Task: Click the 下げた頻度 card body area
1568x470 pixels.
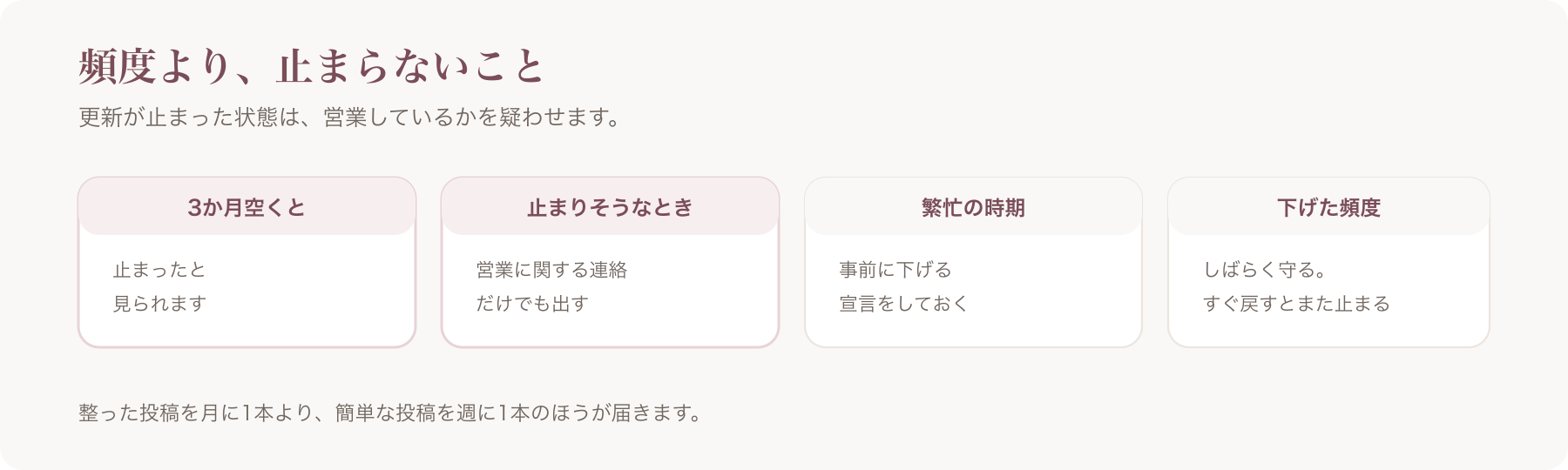Action: click(1328, 290)
